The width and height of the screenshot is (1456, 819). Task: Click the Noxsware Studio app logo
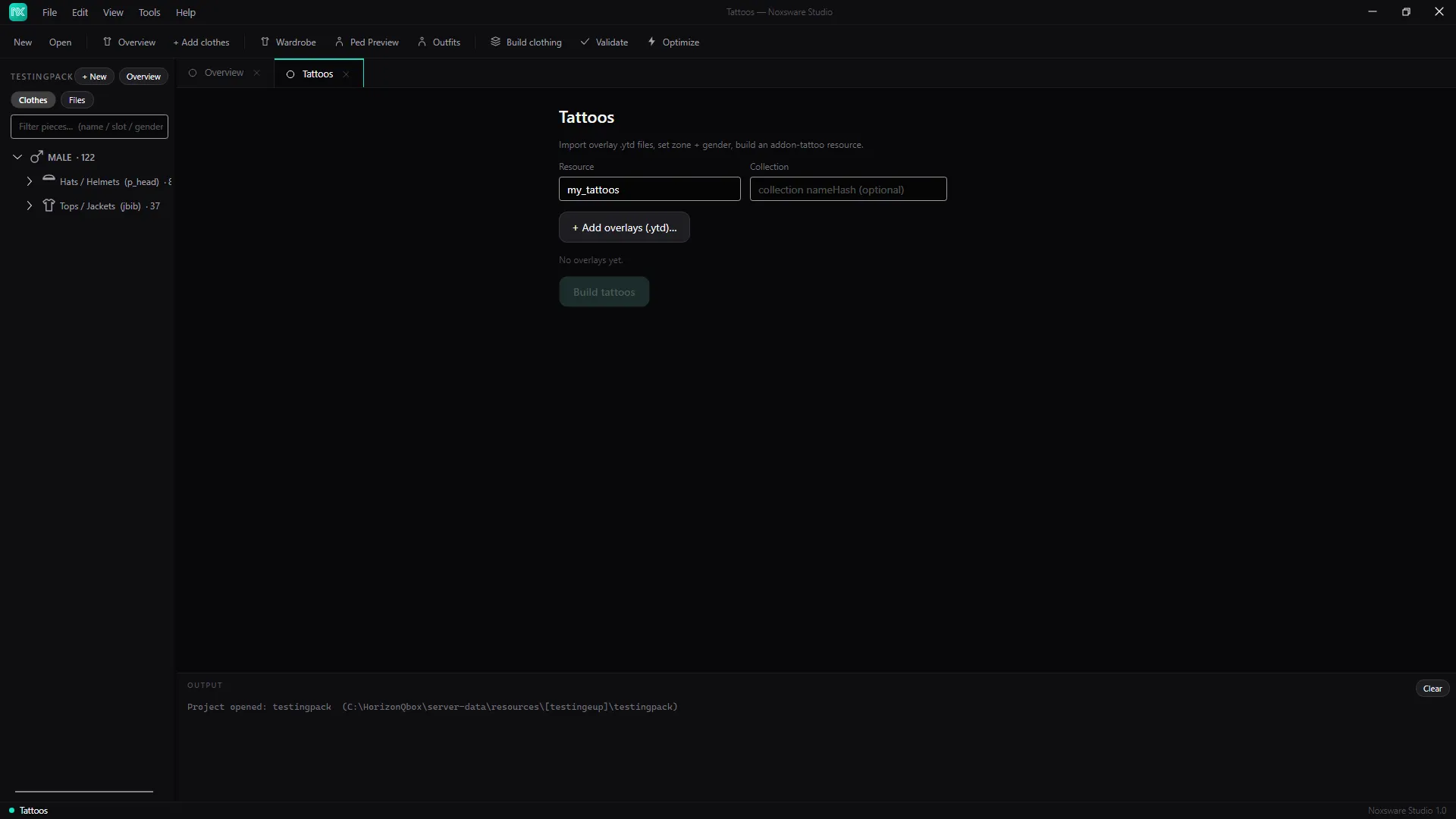(18, 12)
